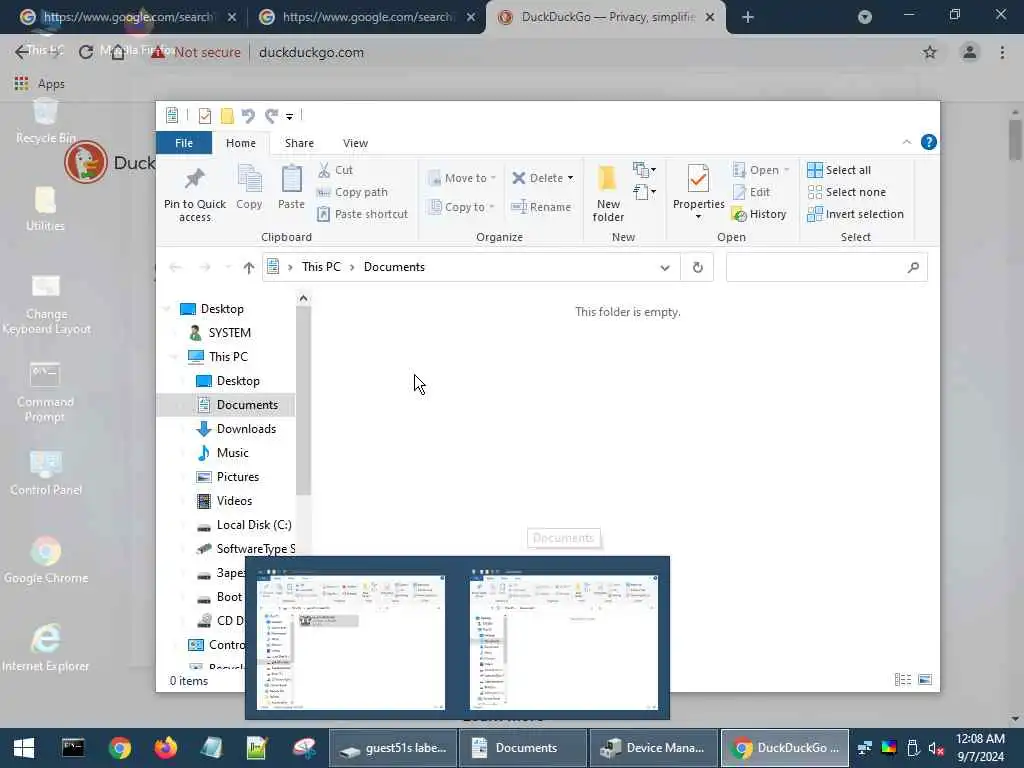Image resolution: width=1024 pixels, height=768 pixels.
Task: Click Invert selection command
Action: tap(856, 214)
